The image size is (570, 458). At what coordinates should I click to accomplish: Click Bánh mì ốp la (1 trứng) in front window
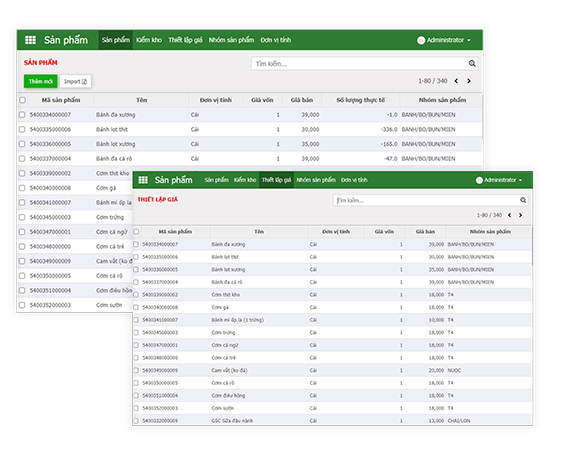(x=238, y=320)
